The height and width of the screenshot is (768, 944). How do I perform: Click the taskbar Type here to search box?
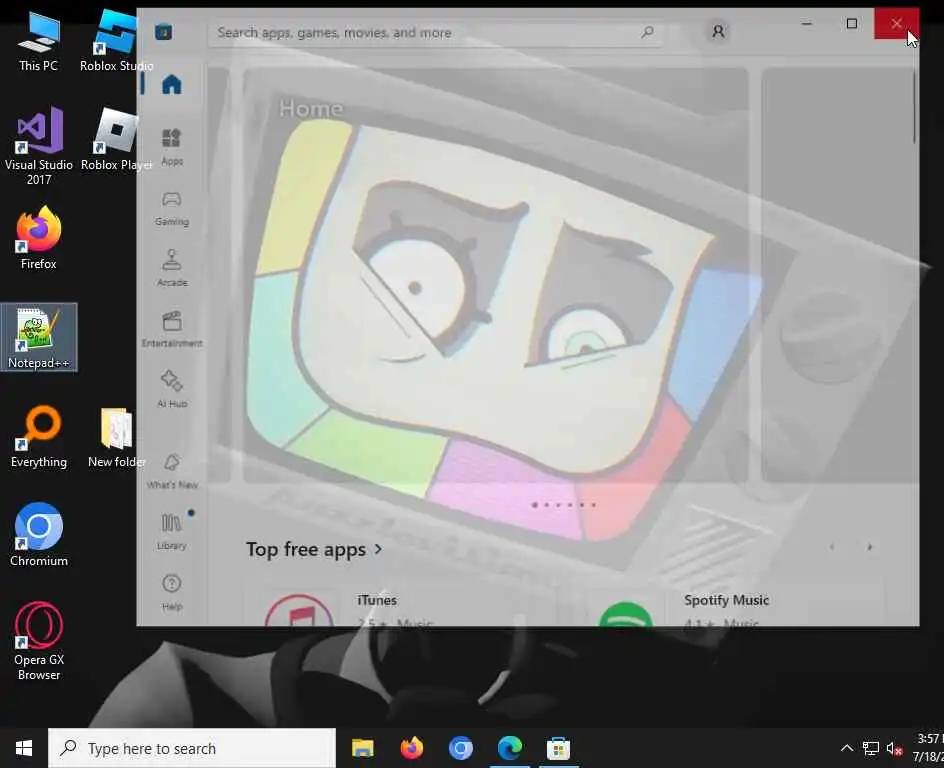coord(192,748)
